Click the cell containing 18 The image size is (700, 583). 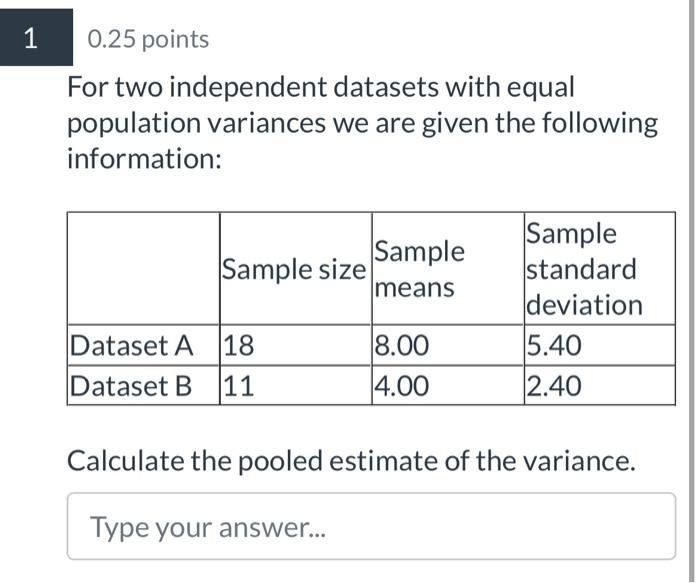(x=296, y=345)
